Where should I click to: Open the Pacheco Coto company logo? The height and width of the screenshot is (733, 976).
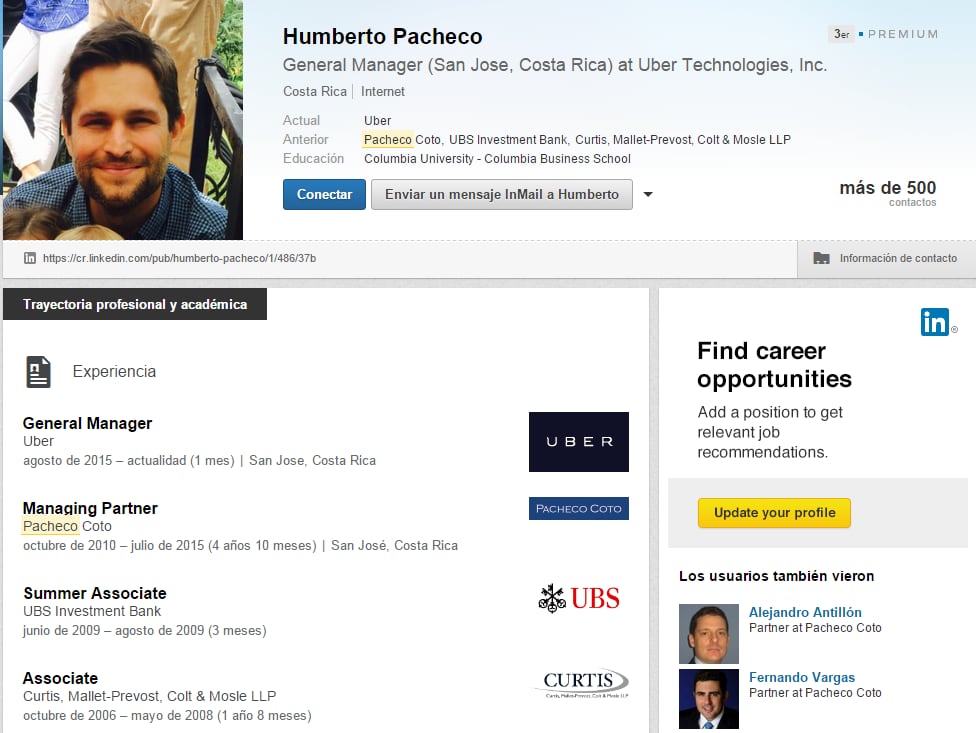tap(578, 508)
